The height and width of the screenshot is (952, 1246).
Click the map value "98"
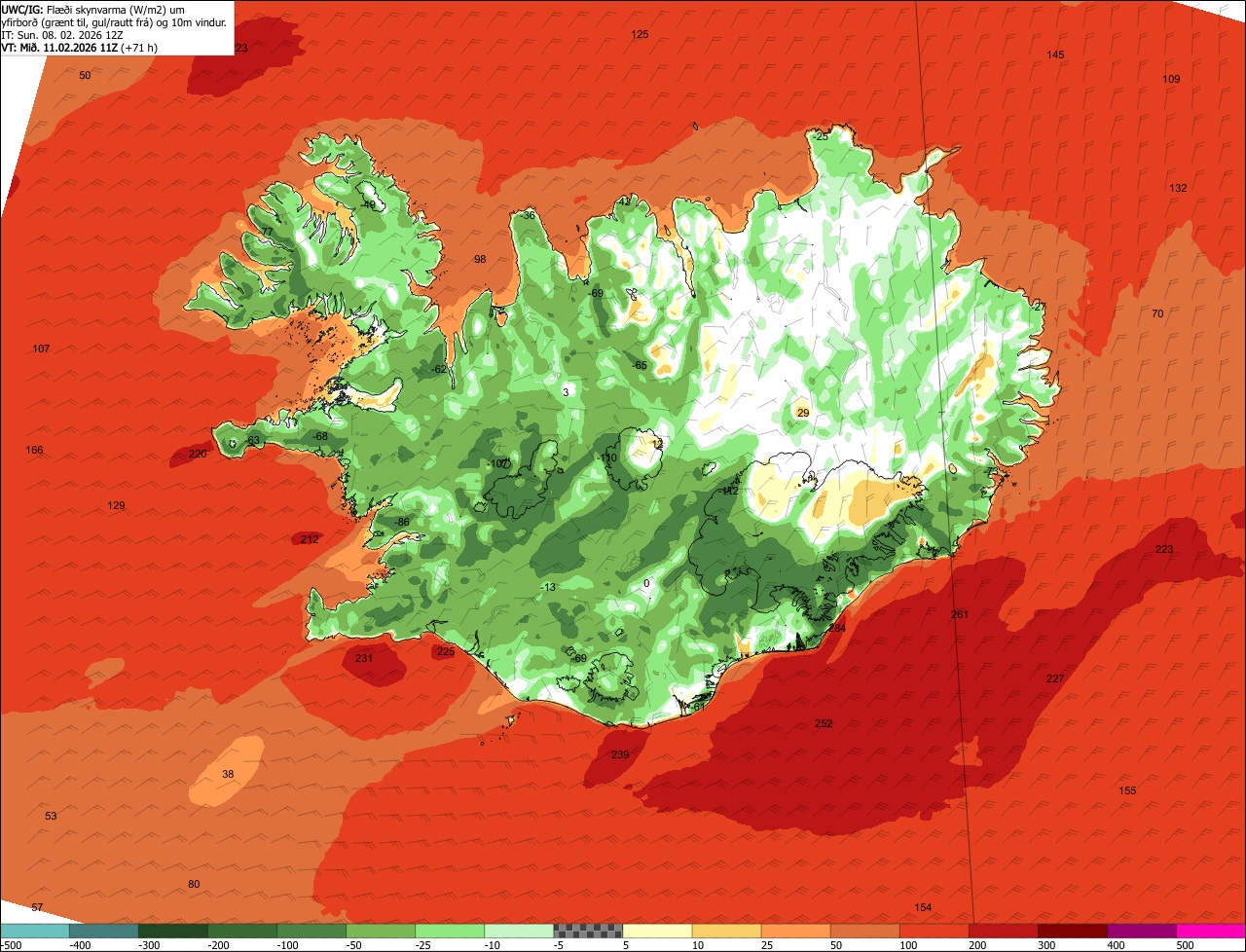click(479, 259)
